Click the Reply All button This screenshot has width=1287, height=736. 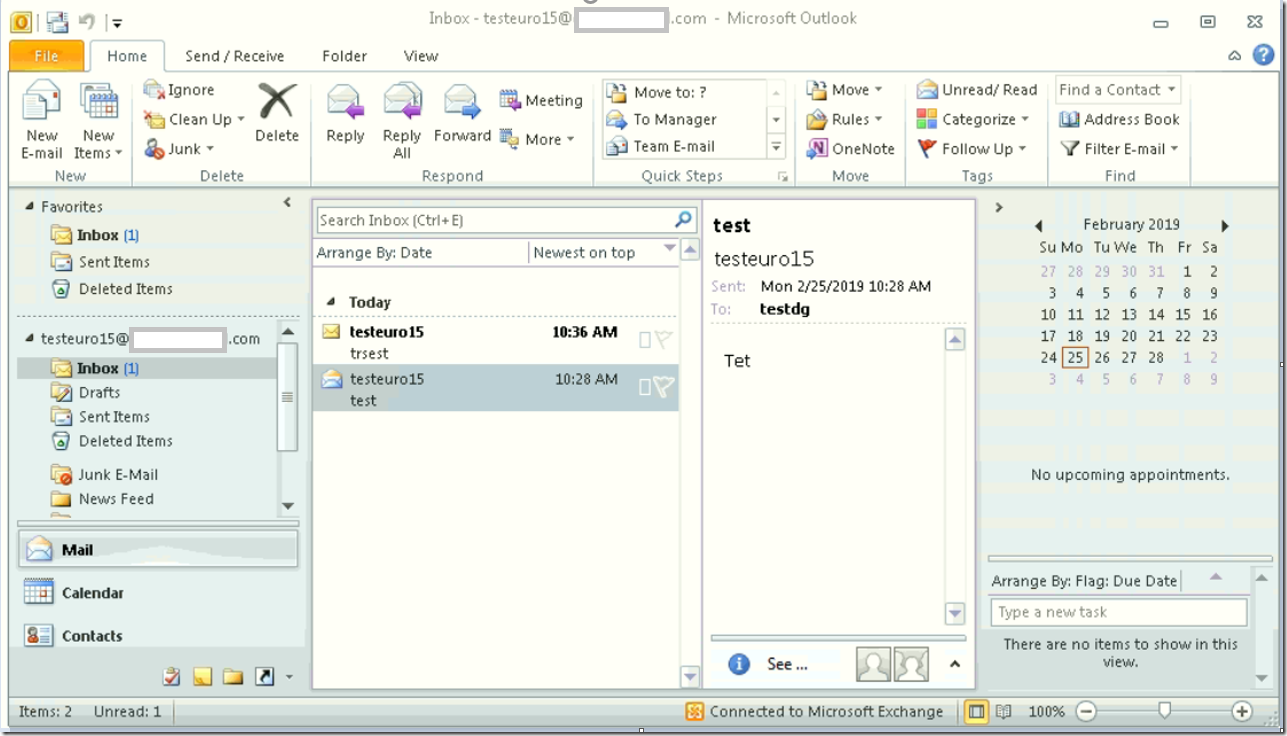(x=402, y=121)
